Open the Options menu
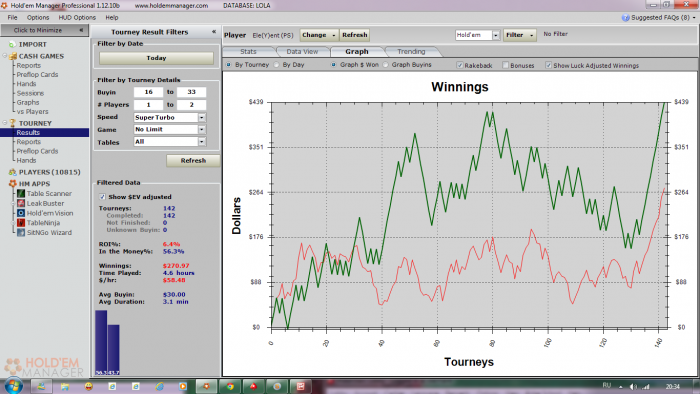 [x=38, y=17]
